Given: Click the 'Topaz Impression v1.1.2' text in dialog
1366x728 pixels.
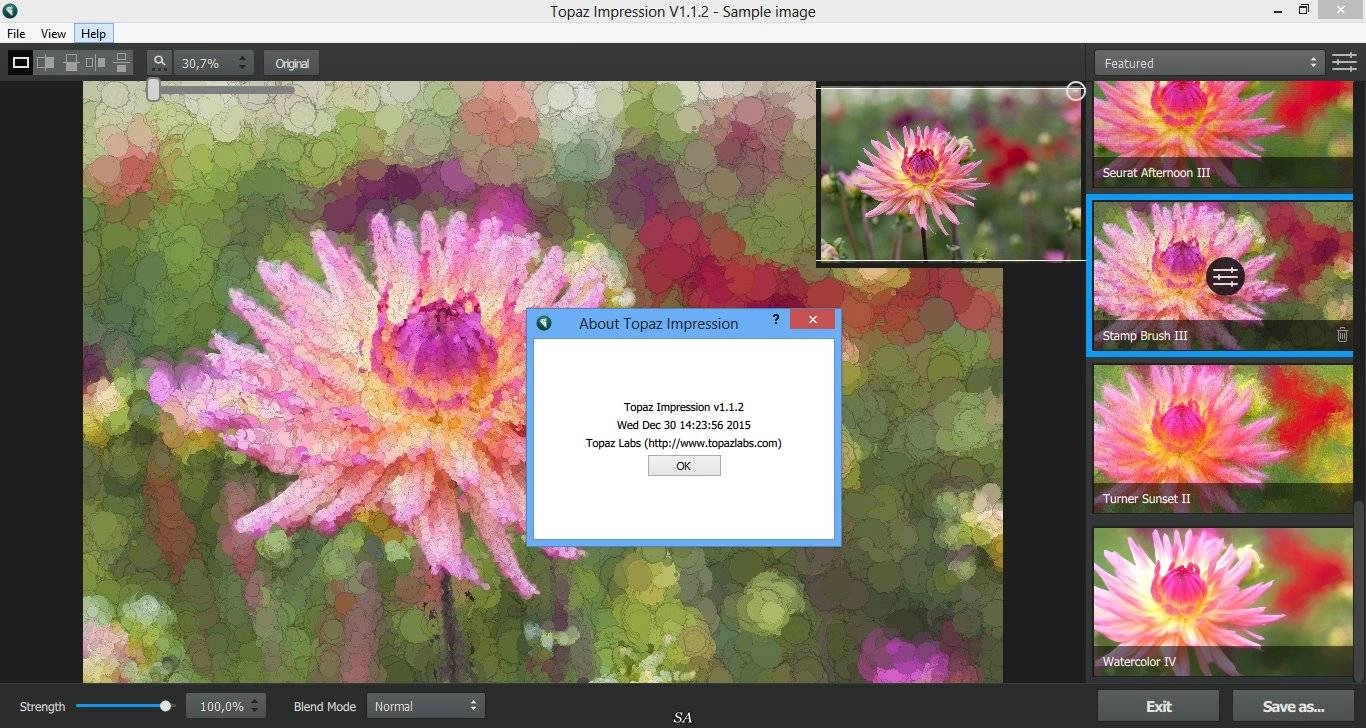Looking at the screenshot, I should click(684, 407).
